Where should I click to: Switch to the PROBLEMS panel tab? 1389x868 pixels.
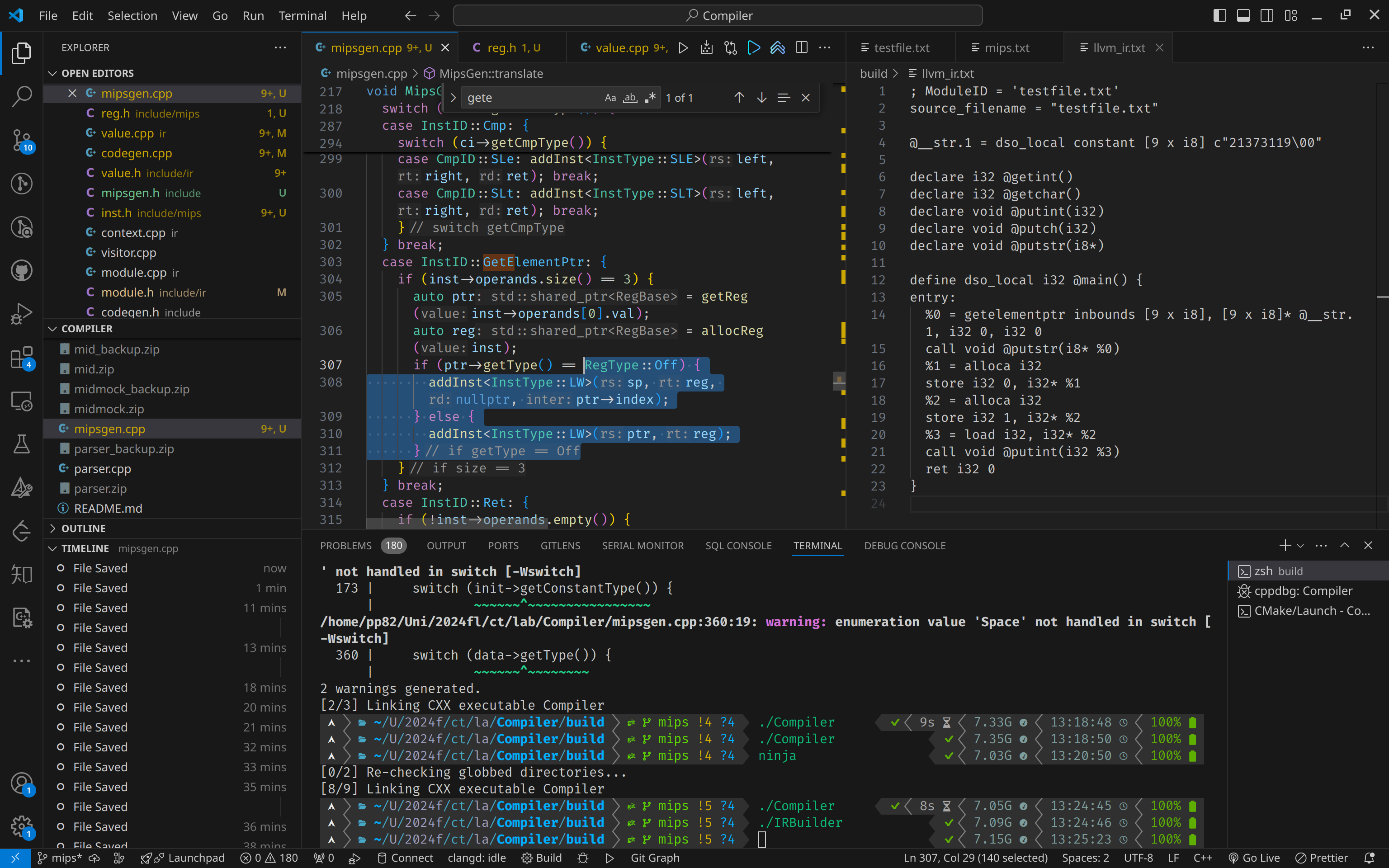[x=345, y=545]
